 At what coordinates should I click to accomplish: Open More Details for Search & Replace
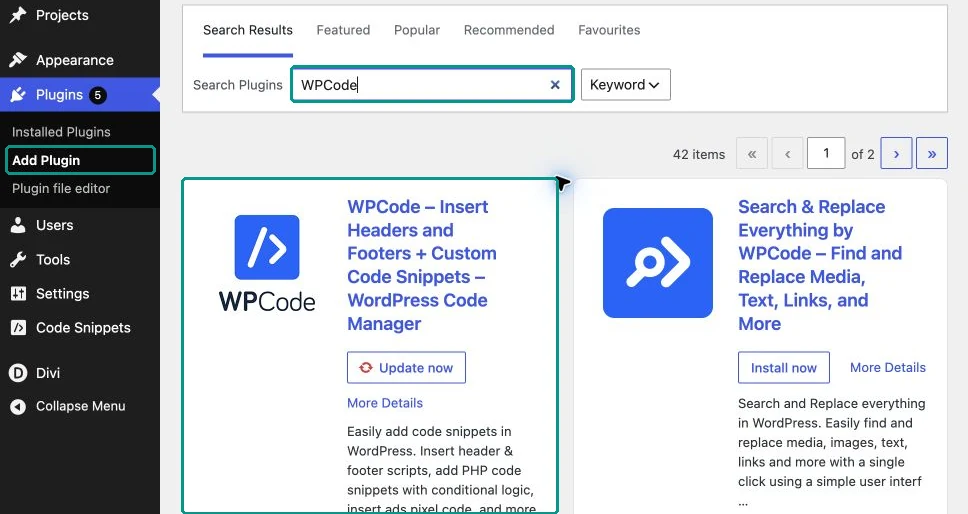coord(888,368)
